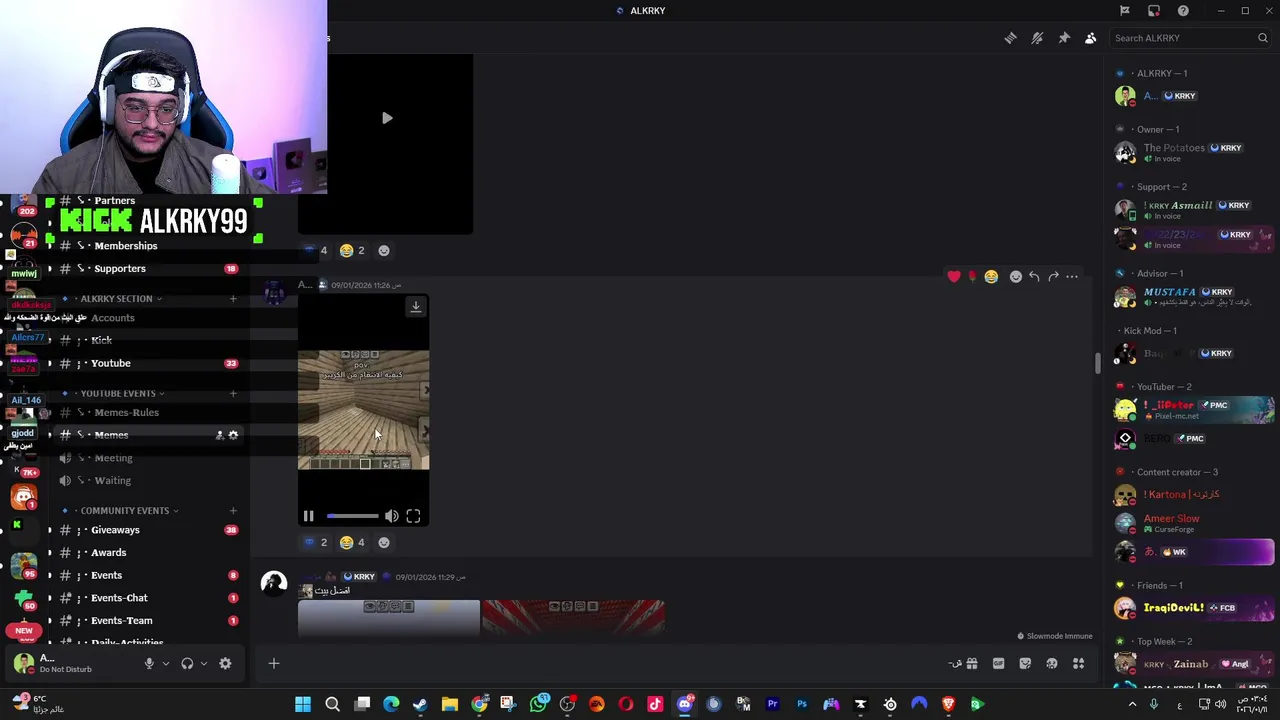Open the apps launcher icon in message bar
1280x720 pixels.
coord(1079,663)
